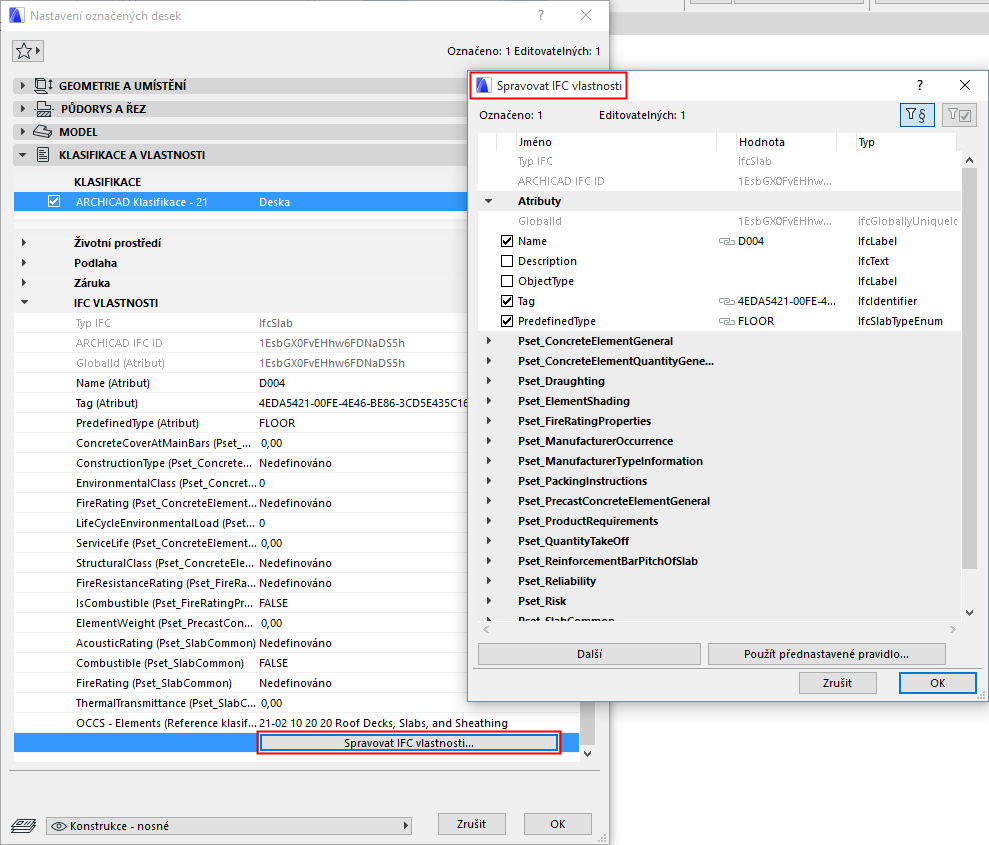This screenshot has width=989, height=845.
Task: Click the favorites star icon top-left
Action: click(x=26, y=50)
